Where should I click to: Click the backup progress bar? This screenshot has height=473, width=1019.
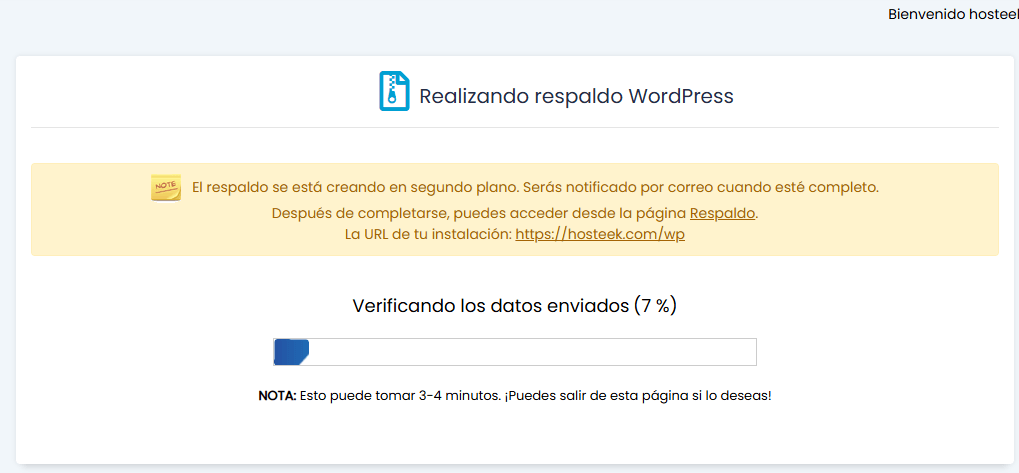515,352
